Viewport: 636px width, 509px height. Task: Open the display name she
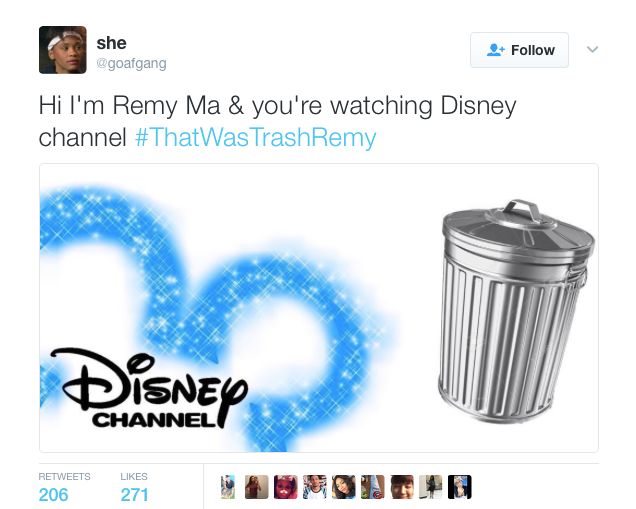click(x=112, y=43)
